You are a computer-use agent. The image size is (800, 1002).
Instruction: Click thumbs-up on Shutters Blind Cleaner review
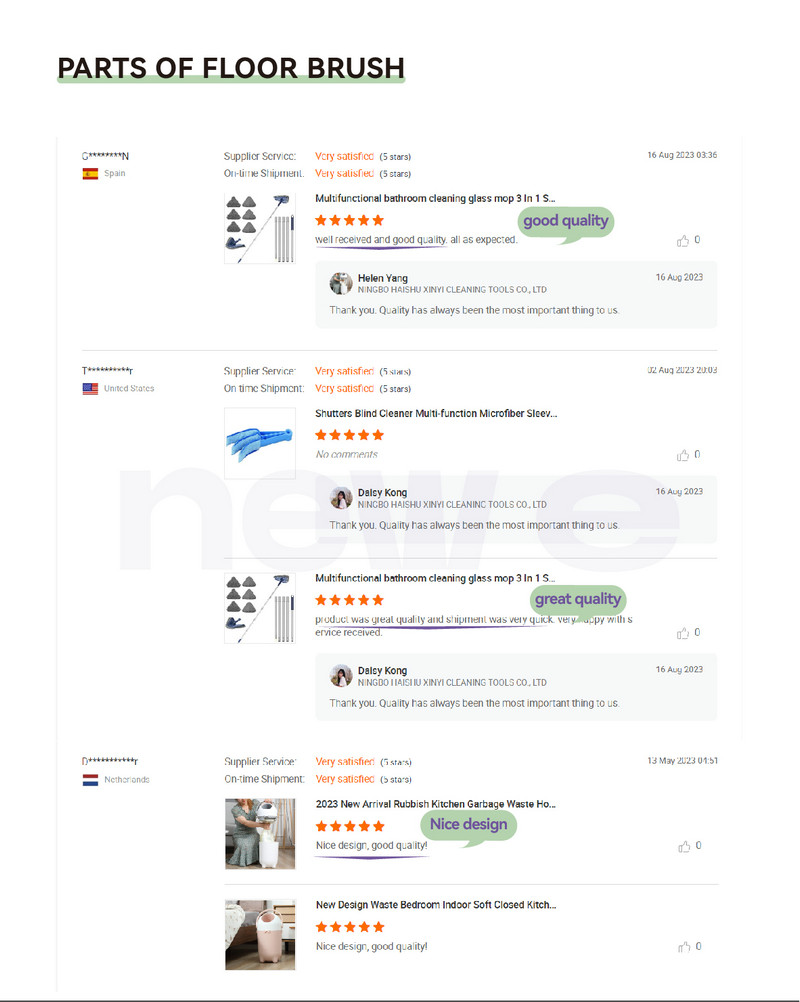[682, 455]
